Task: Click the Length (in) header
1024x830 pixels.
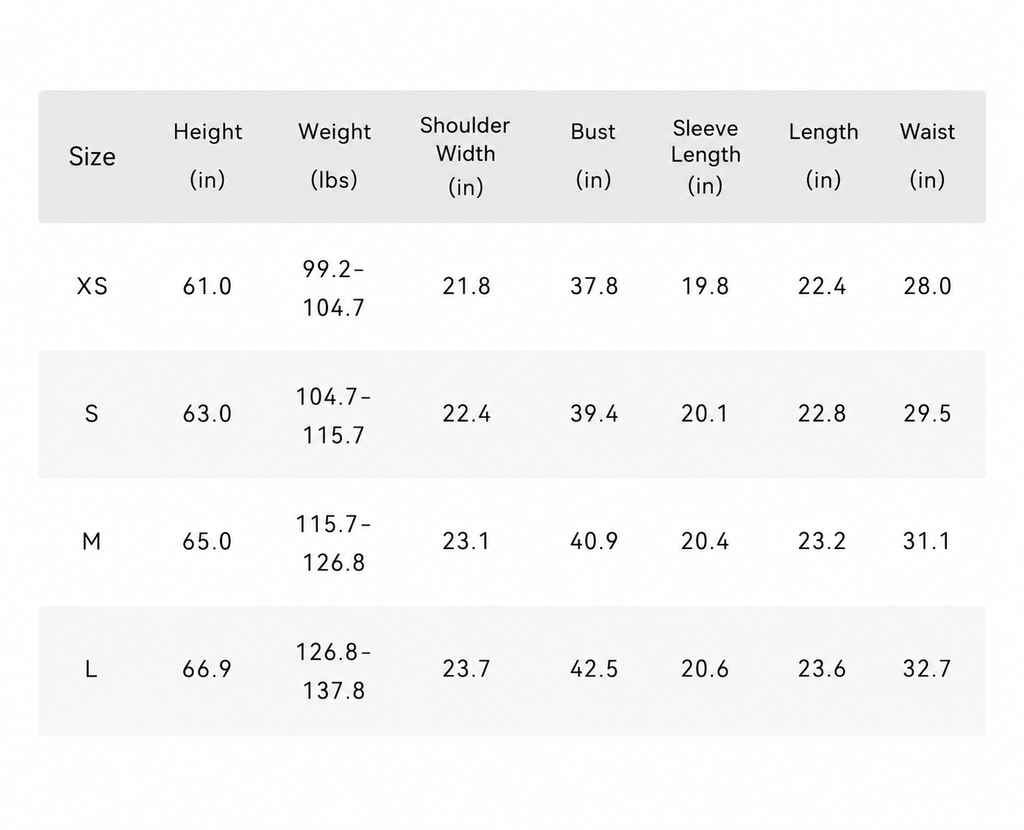Action: pyautogui.click(x=823, y=155)
